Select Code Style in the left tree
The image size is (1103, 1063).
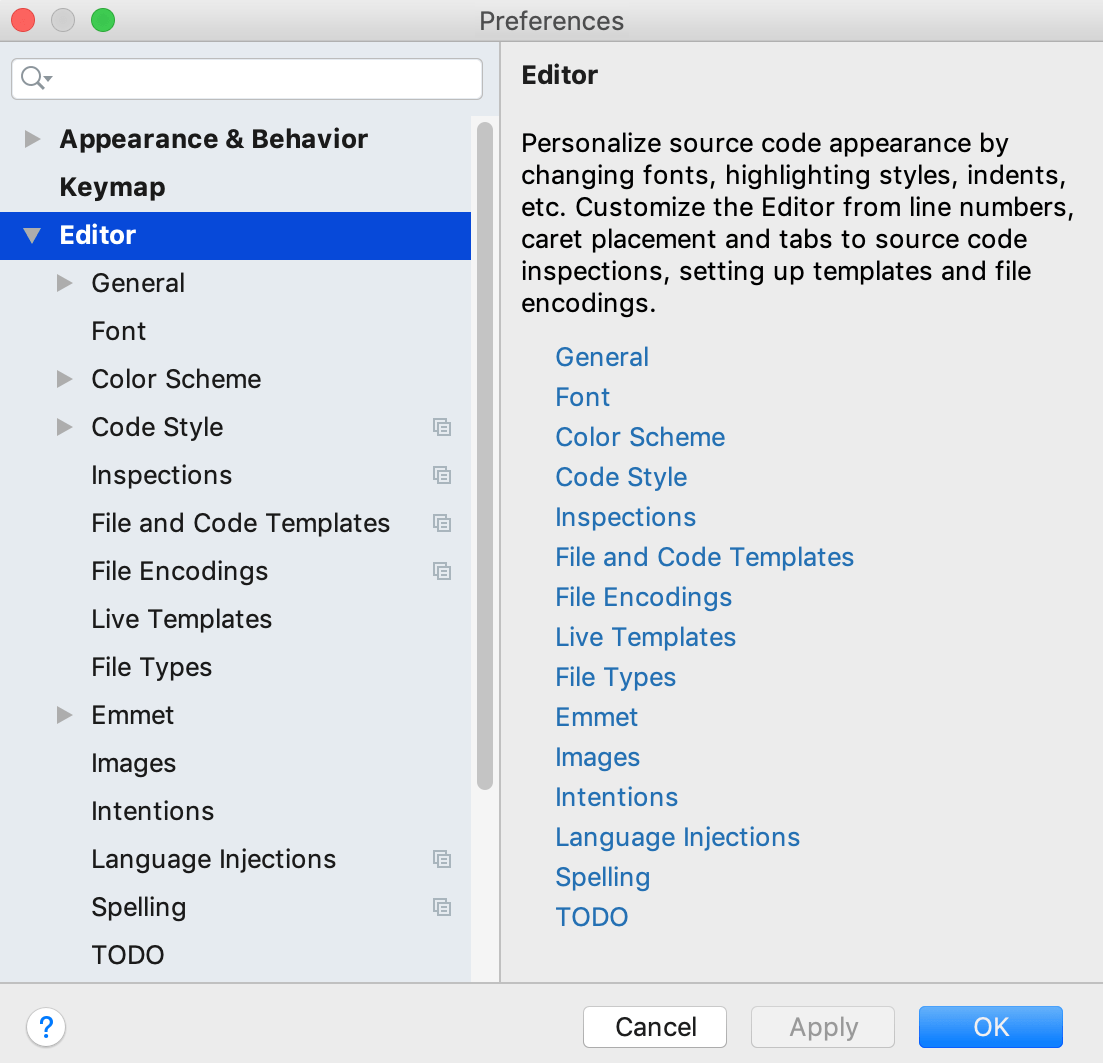157,427
